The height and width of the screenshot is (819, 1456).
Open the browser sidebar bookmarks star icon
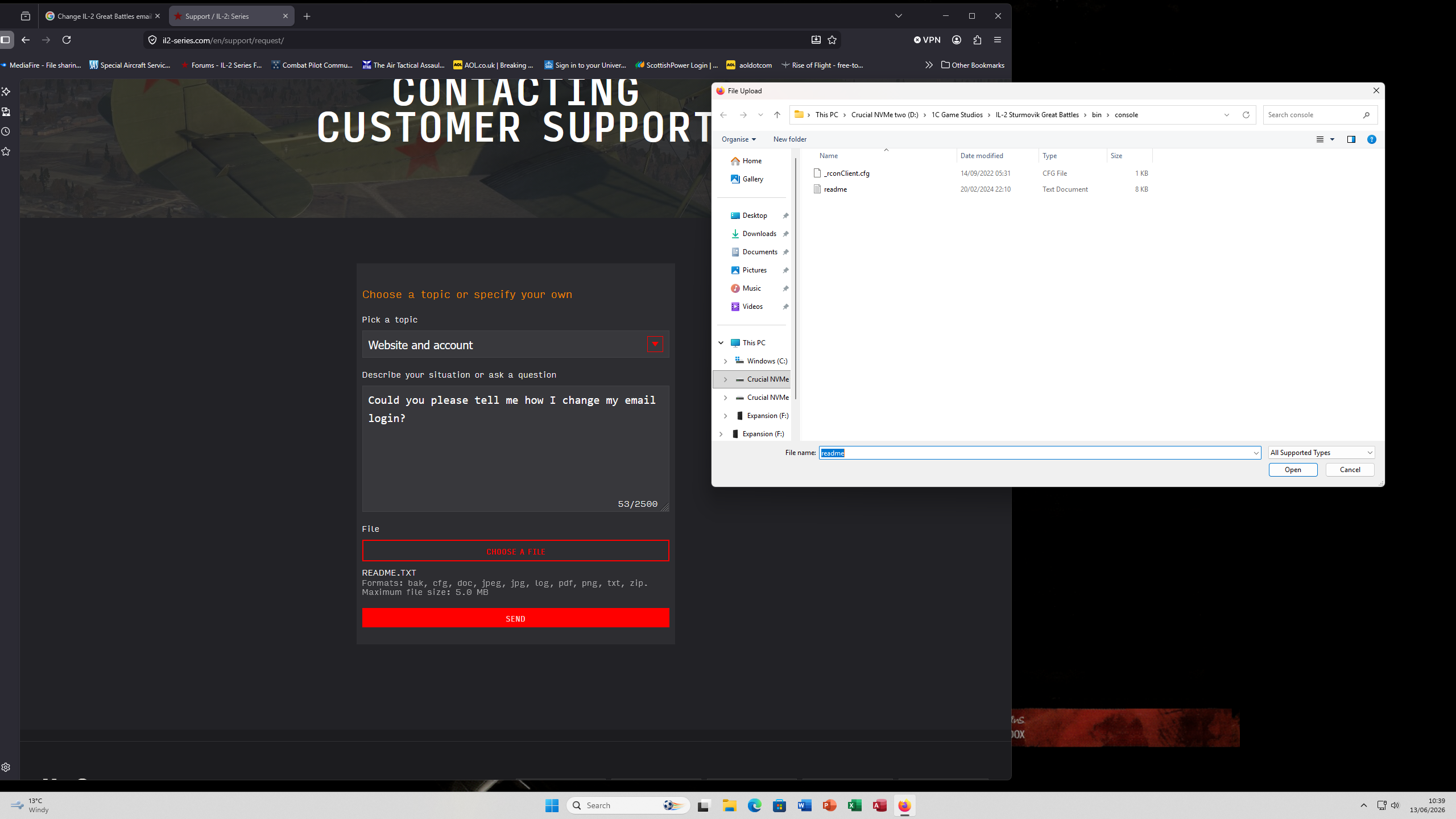tap(6, 151)
